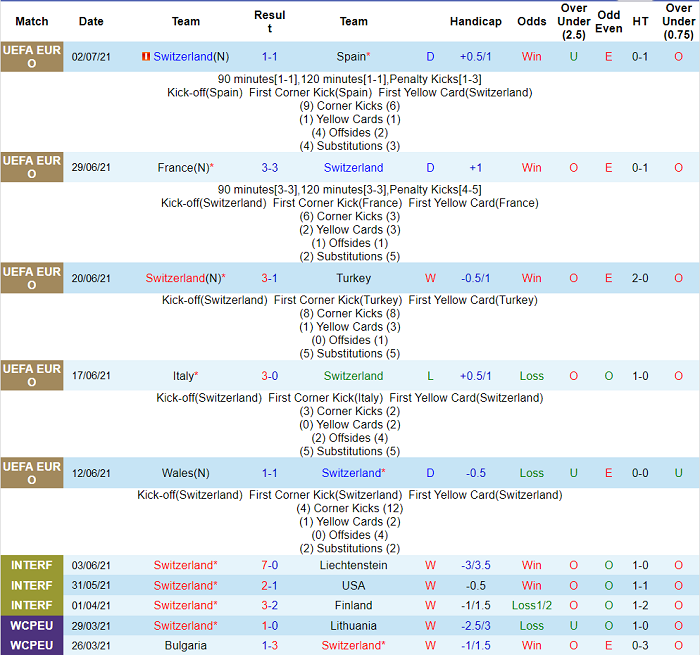Viewport: 700px width, 655px height.
Task: Select the Wales(N) team link
Action: pyautogui.click(x=185, y=473)
